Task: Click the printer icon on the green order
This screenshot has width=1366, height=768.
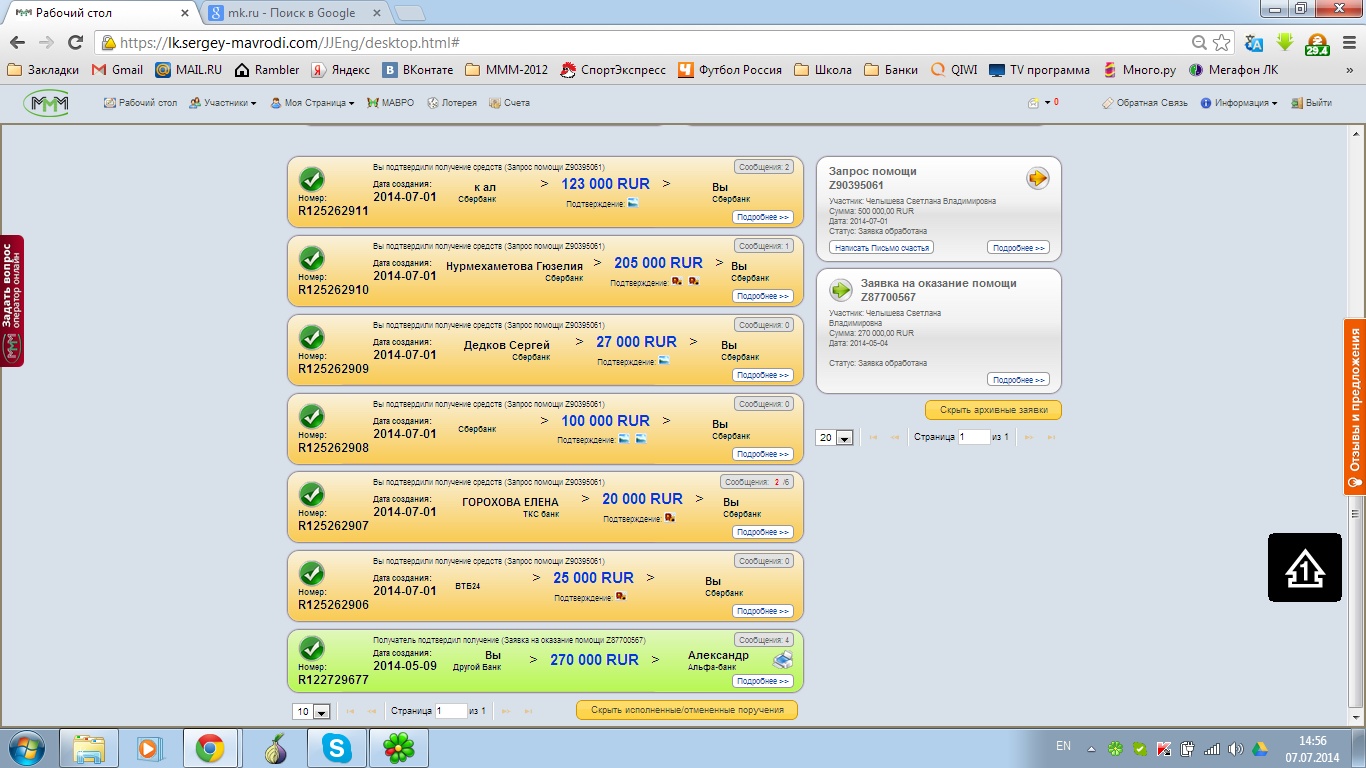Action: (x=784, y=660)
